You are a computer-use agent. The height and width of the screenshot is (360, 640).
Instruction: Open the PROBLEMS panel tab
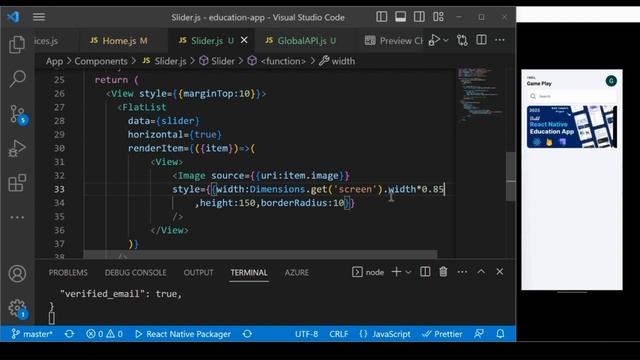(x=68, y=272)
